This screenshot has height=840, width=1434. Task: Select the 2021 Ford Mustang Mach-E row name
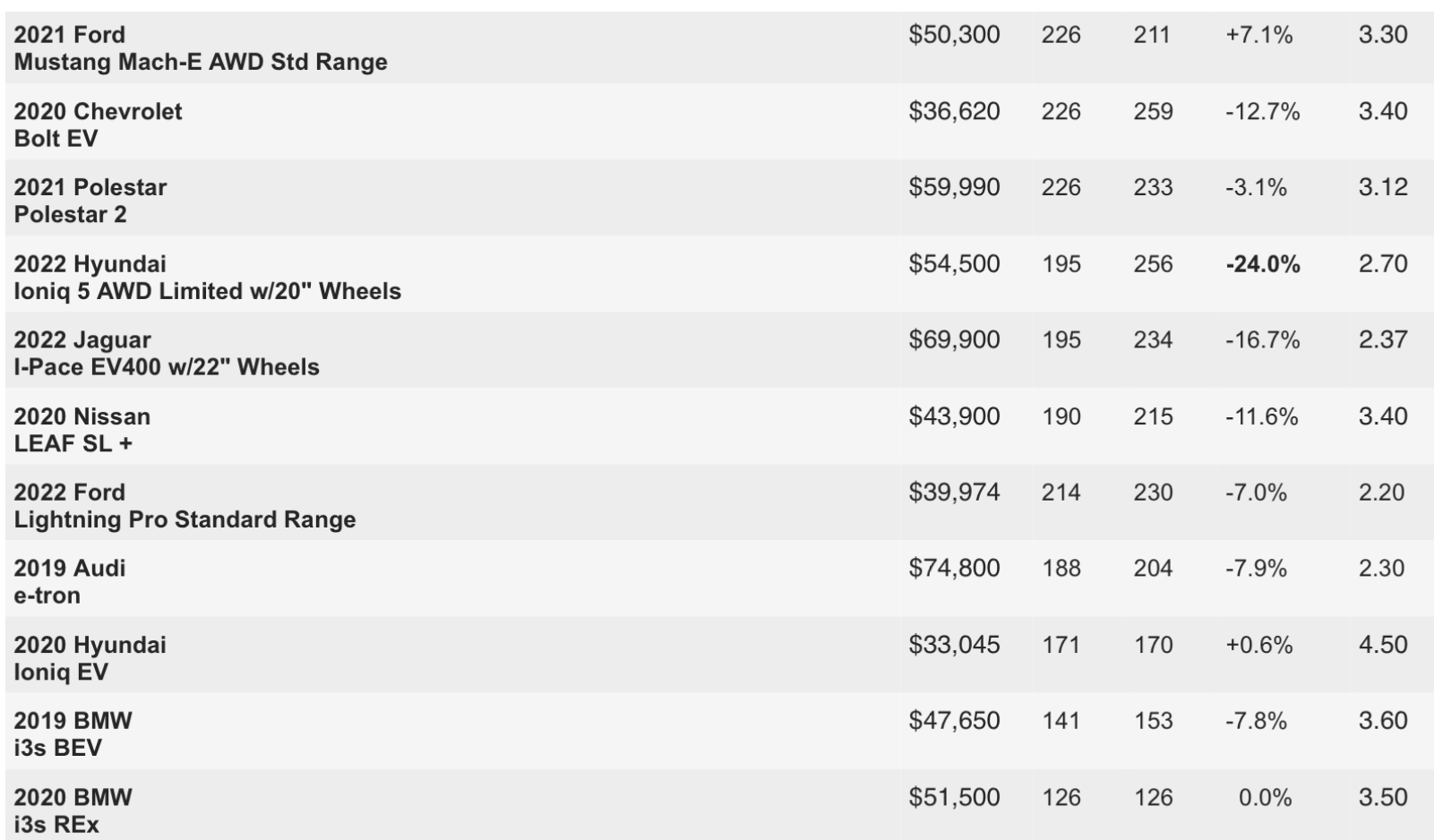201,48
